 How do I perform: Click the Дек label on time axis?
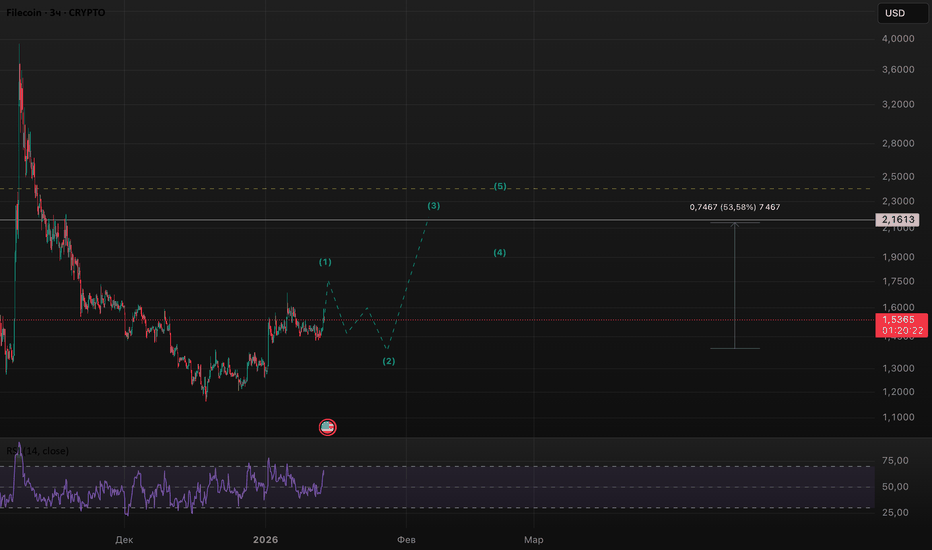click(124, 540)
